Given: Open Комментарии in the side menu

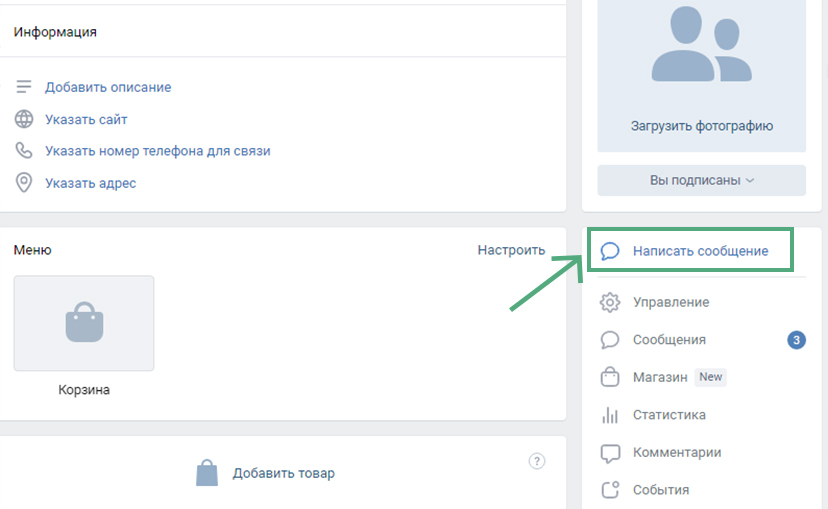Looking at the screenshot, I should click(677, 453).
